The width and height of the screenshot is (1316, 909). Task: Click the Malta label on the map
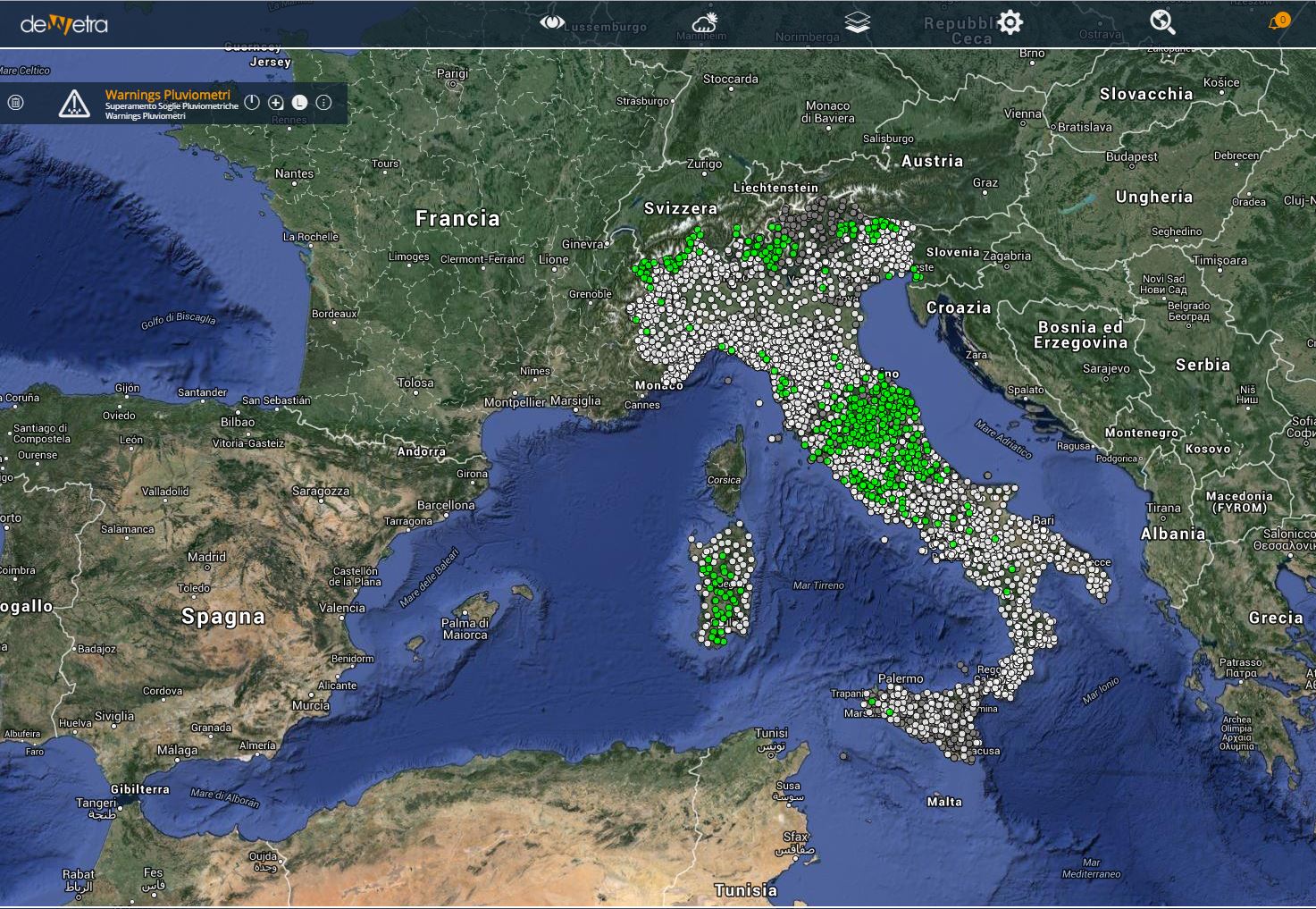click(944, 802)
